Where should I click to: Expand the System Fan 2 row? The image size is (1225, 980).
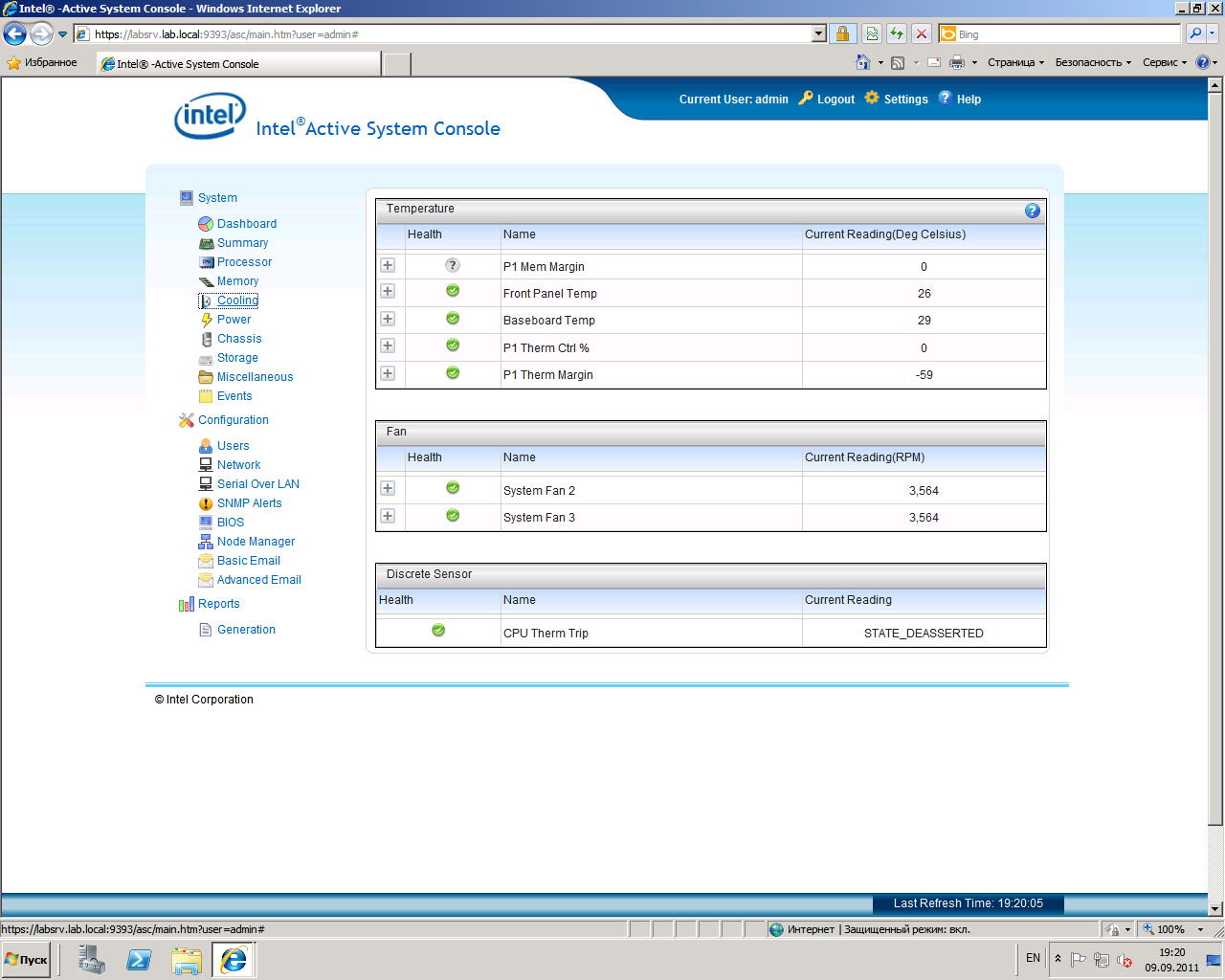(x=388, y=488)
